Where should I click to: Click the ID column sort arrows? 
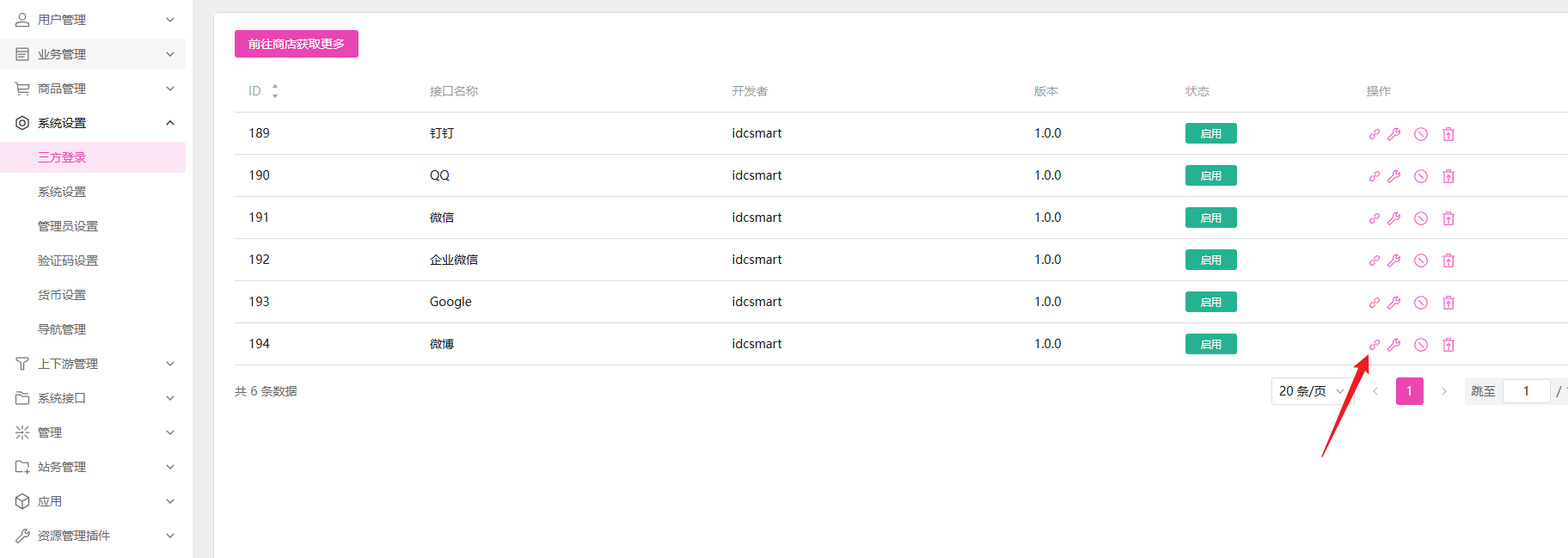pyautogui.click(x=275, y=91)
